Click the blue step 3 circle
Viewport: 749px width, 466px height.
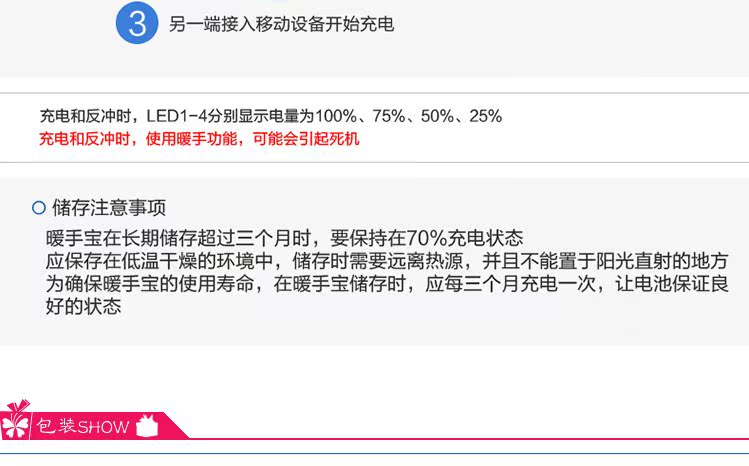click(137, 23)
